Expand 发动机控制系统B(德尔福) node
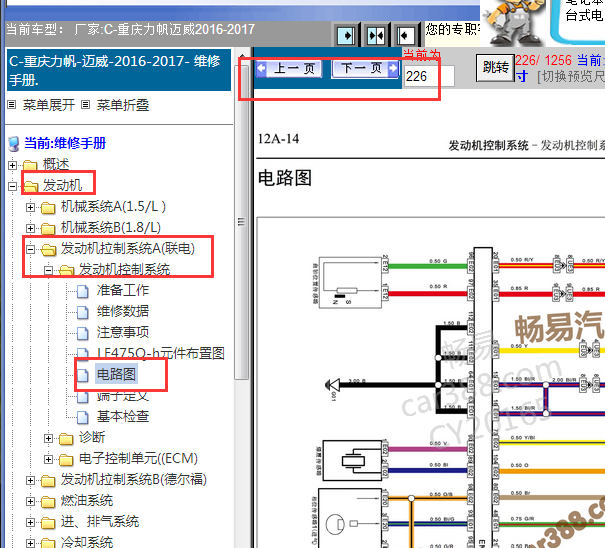This screenshot has width=605, height=548. (30, 480)
